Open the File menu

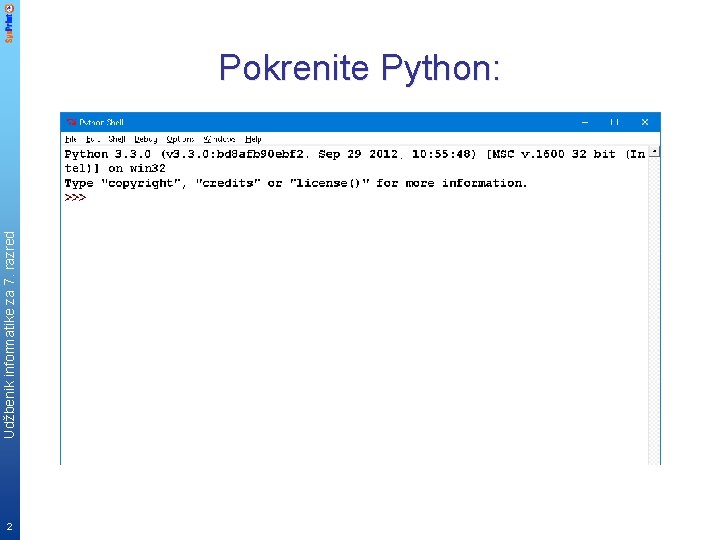71,139
